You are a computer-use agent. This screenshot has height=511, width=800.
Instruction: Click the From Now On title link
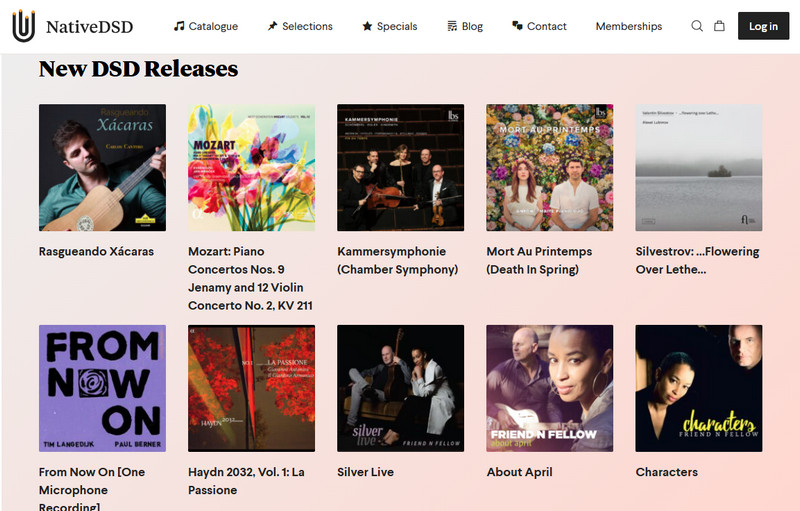click(x=92, y=490)
